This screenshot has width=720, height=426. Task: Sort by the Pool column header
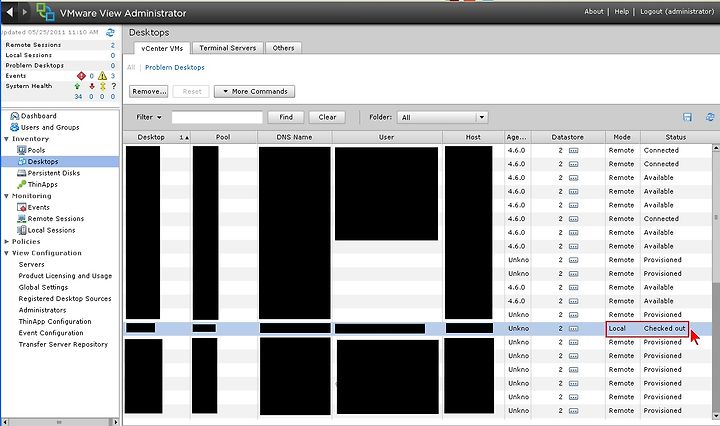click(x=223, y=137)
